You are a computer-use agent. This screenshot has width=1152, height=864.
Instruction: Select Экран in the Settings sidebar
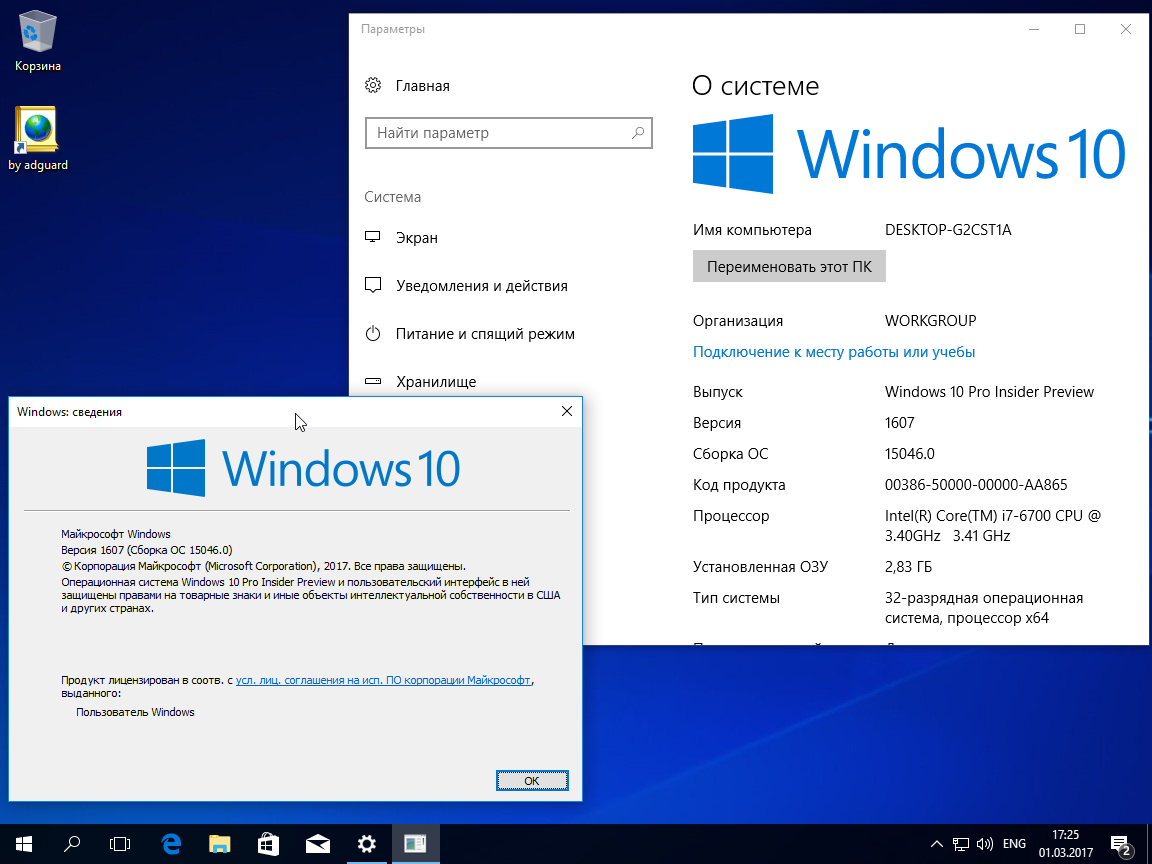point(417,238)
